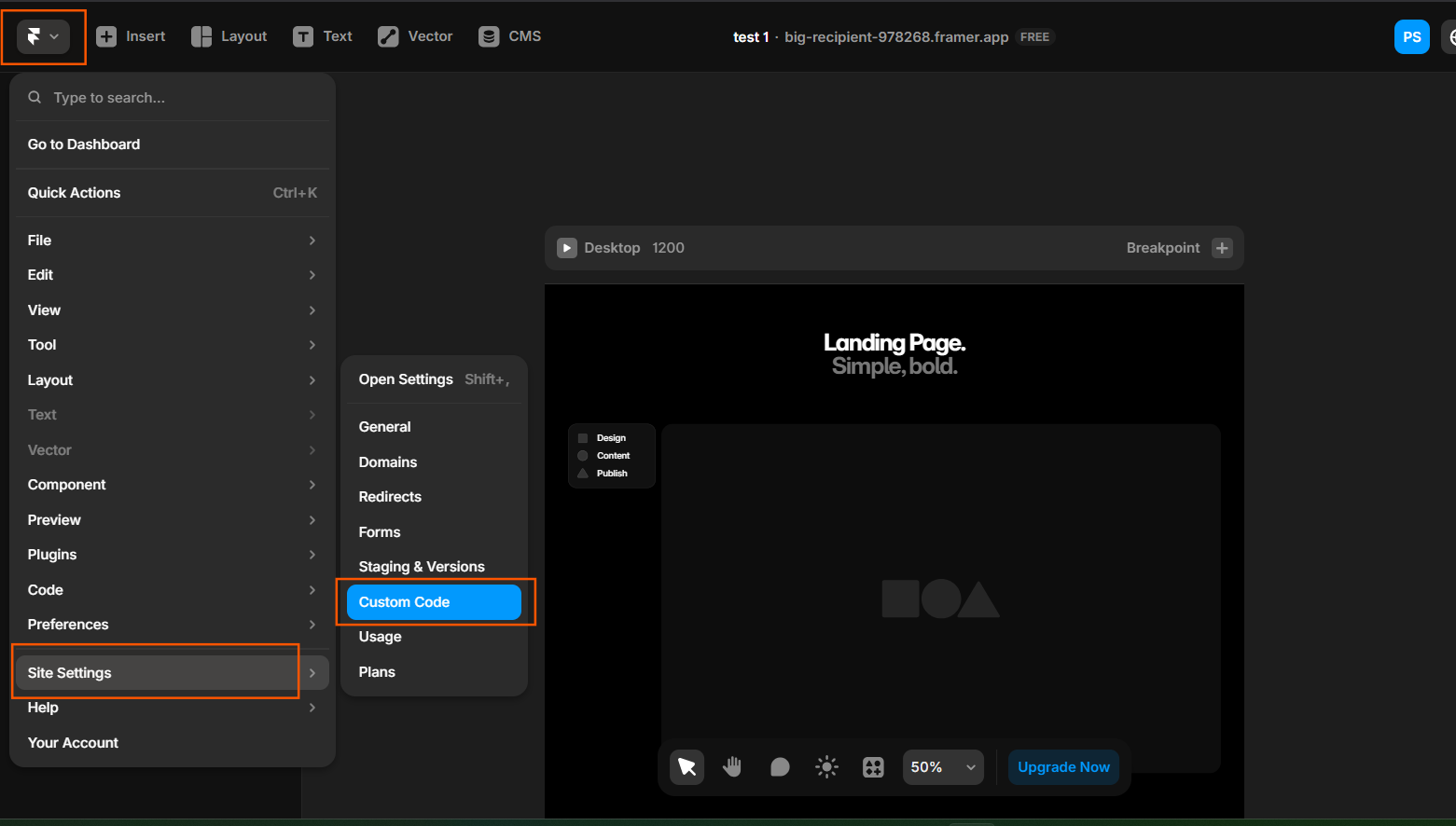Expand the File submenu
This screenshot has width=1456, height=826.
pyautogui.click(x=172, y=241)
